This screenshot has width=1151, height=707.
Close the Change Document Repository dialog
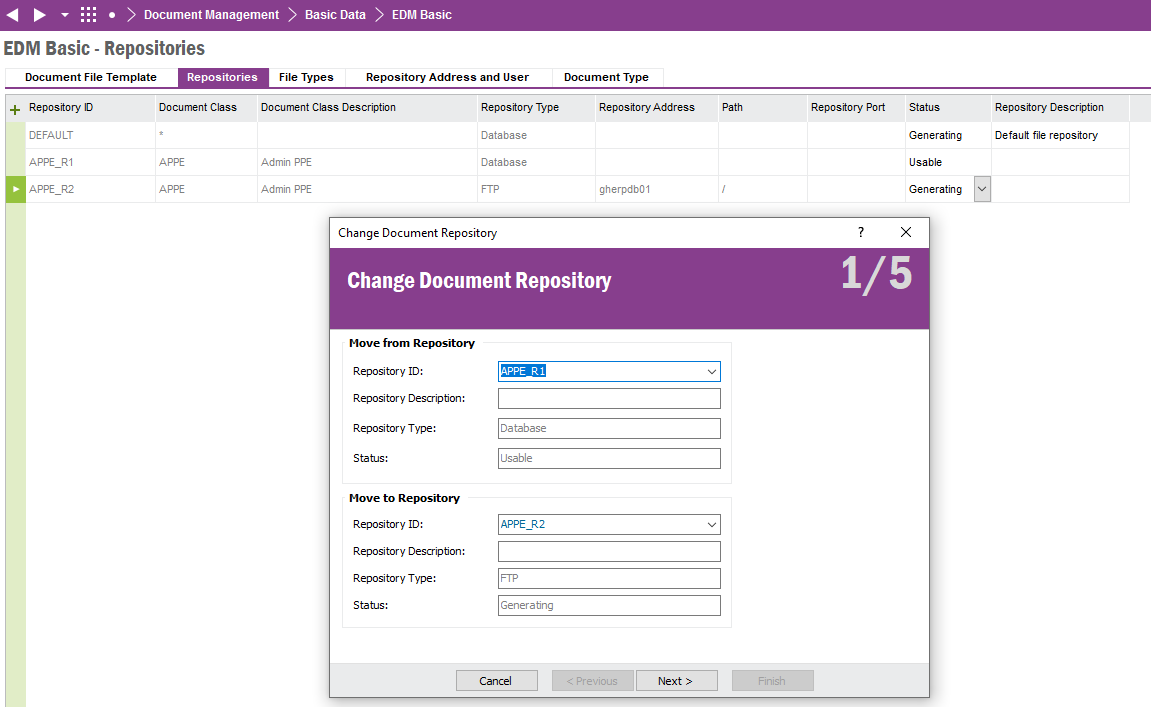pyautogui.click(x=906, y=232)
